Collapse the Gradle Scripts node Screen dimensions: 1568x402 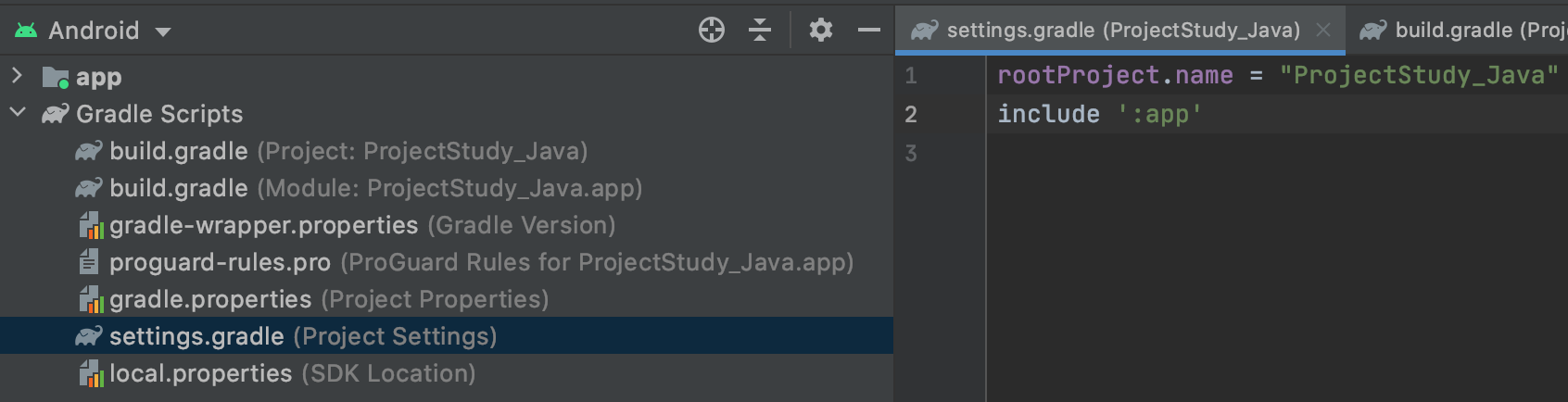(17, 113)
